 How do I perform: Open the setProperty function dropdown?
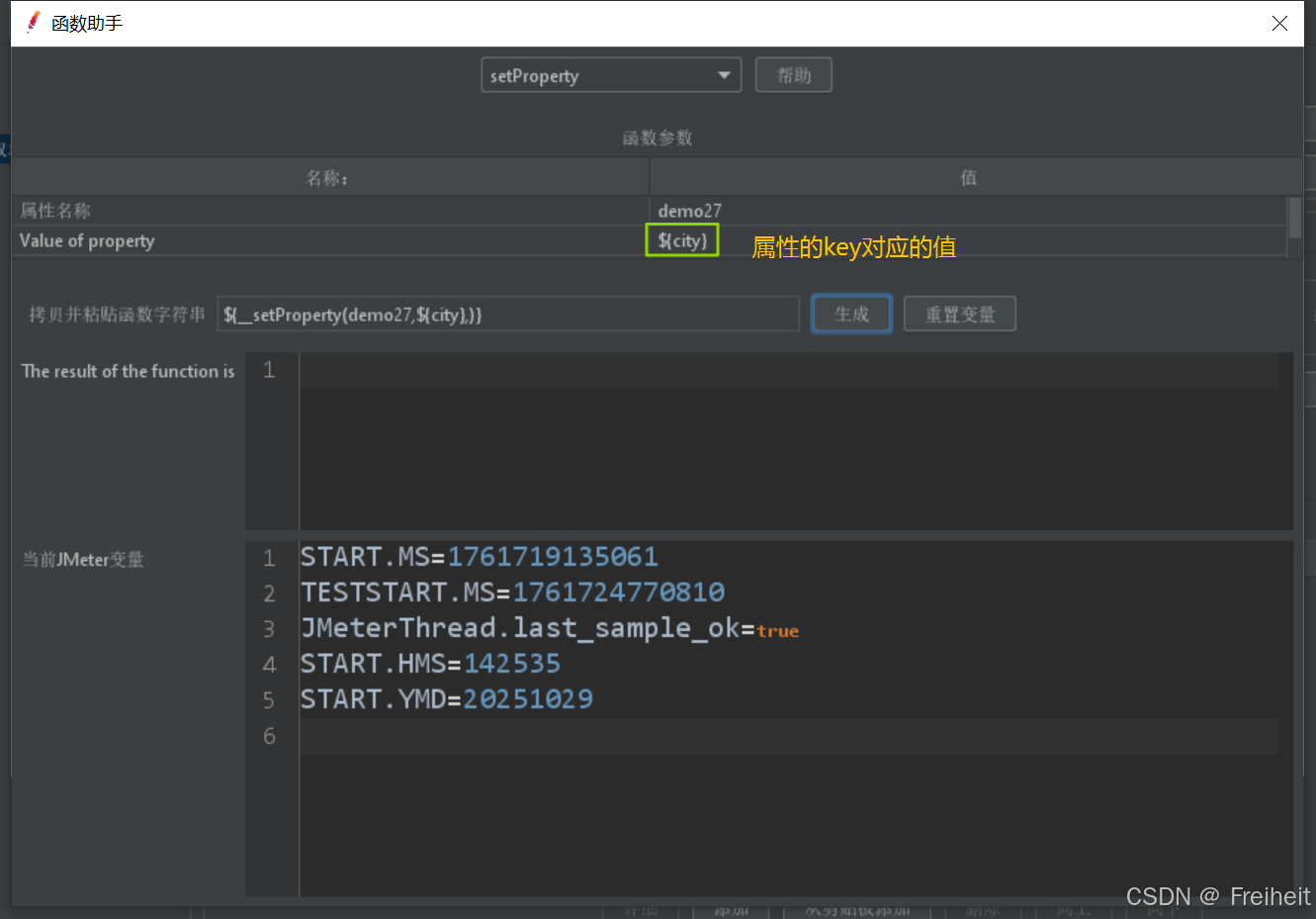tap(611, 75)
